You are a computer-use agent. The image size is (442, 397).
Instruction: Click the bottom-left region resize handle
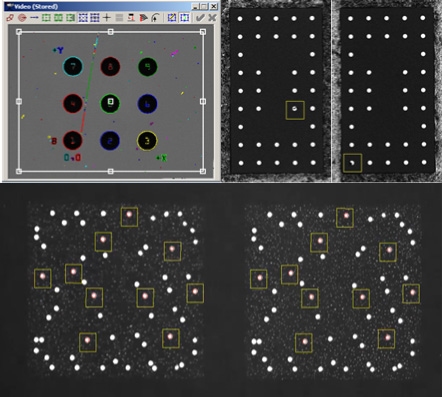point(19,171)
